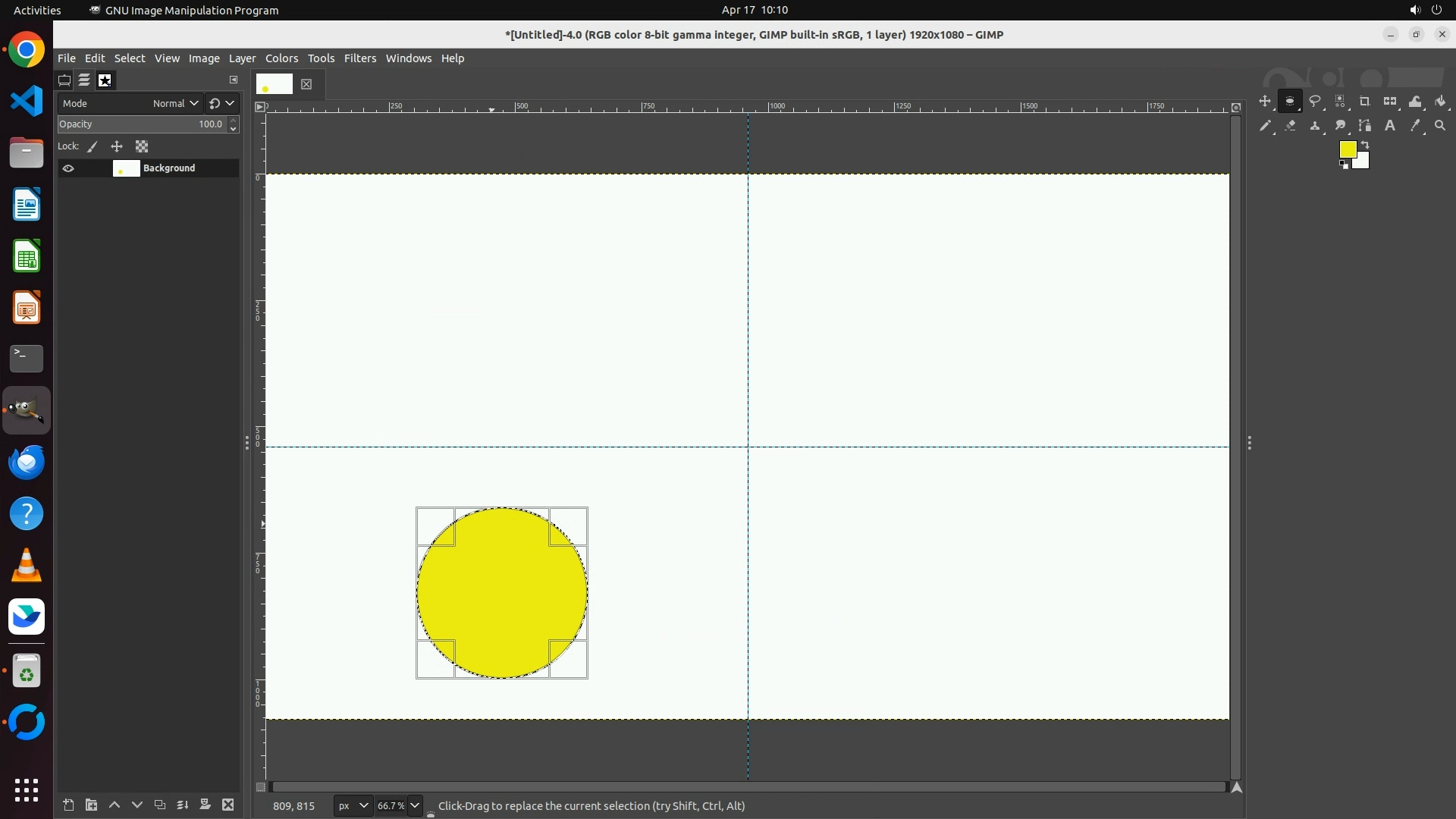Open the Colors menu
This screenshot has height=819, width=1456.
click(x=281, y=58)
